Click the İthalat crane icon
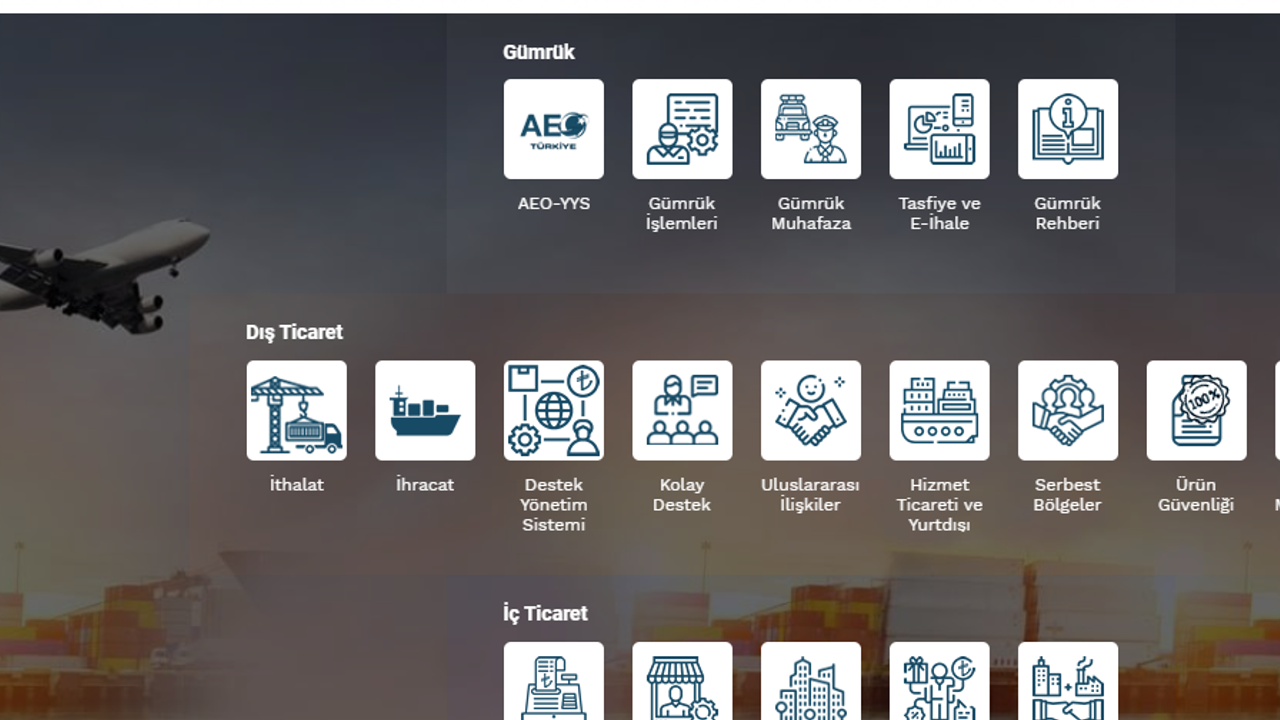The width and height of the screenshot is (1280, 720). [296, 410]
